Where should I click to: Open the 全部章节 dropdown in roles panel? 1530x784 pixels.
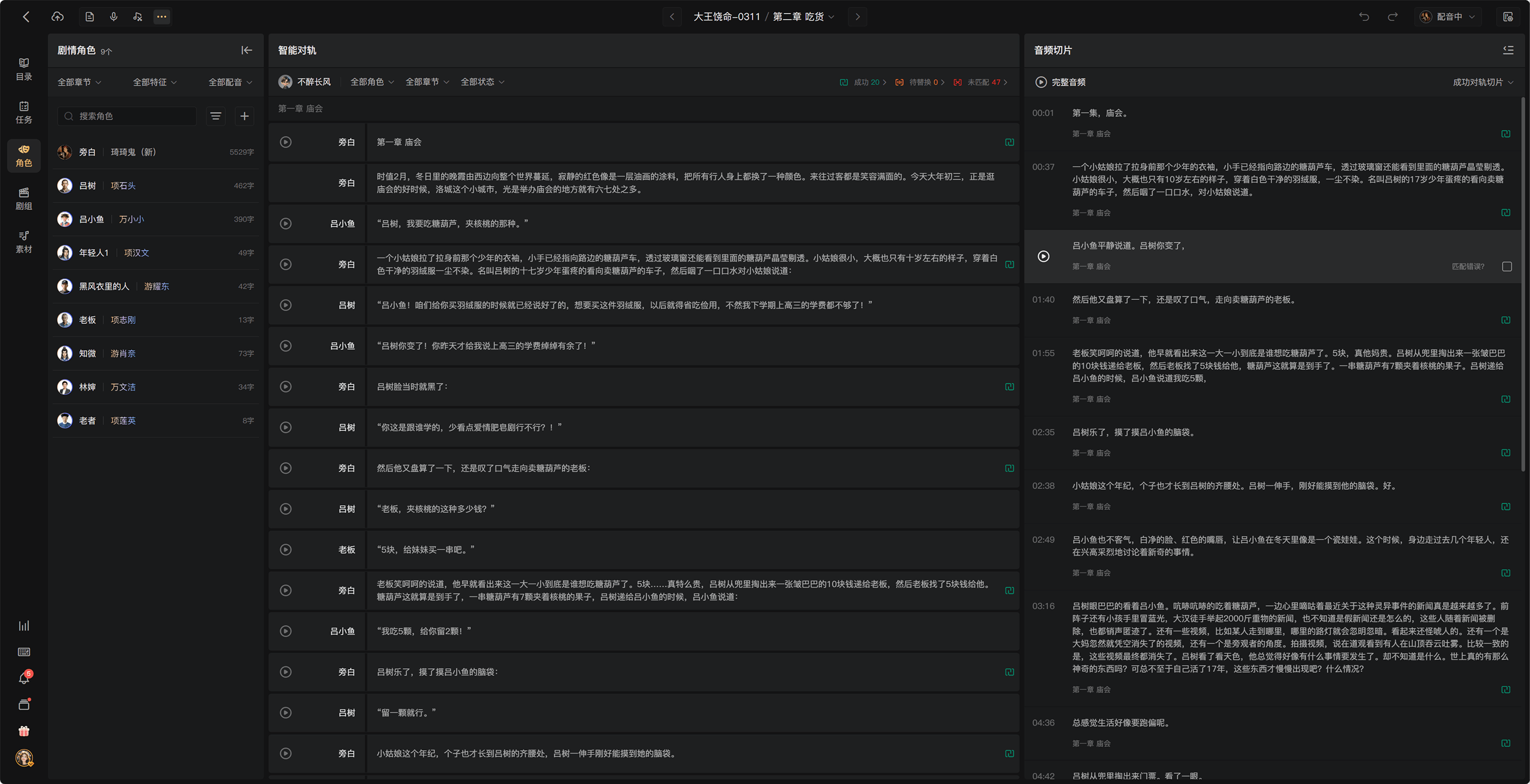(x=79, y=82)
